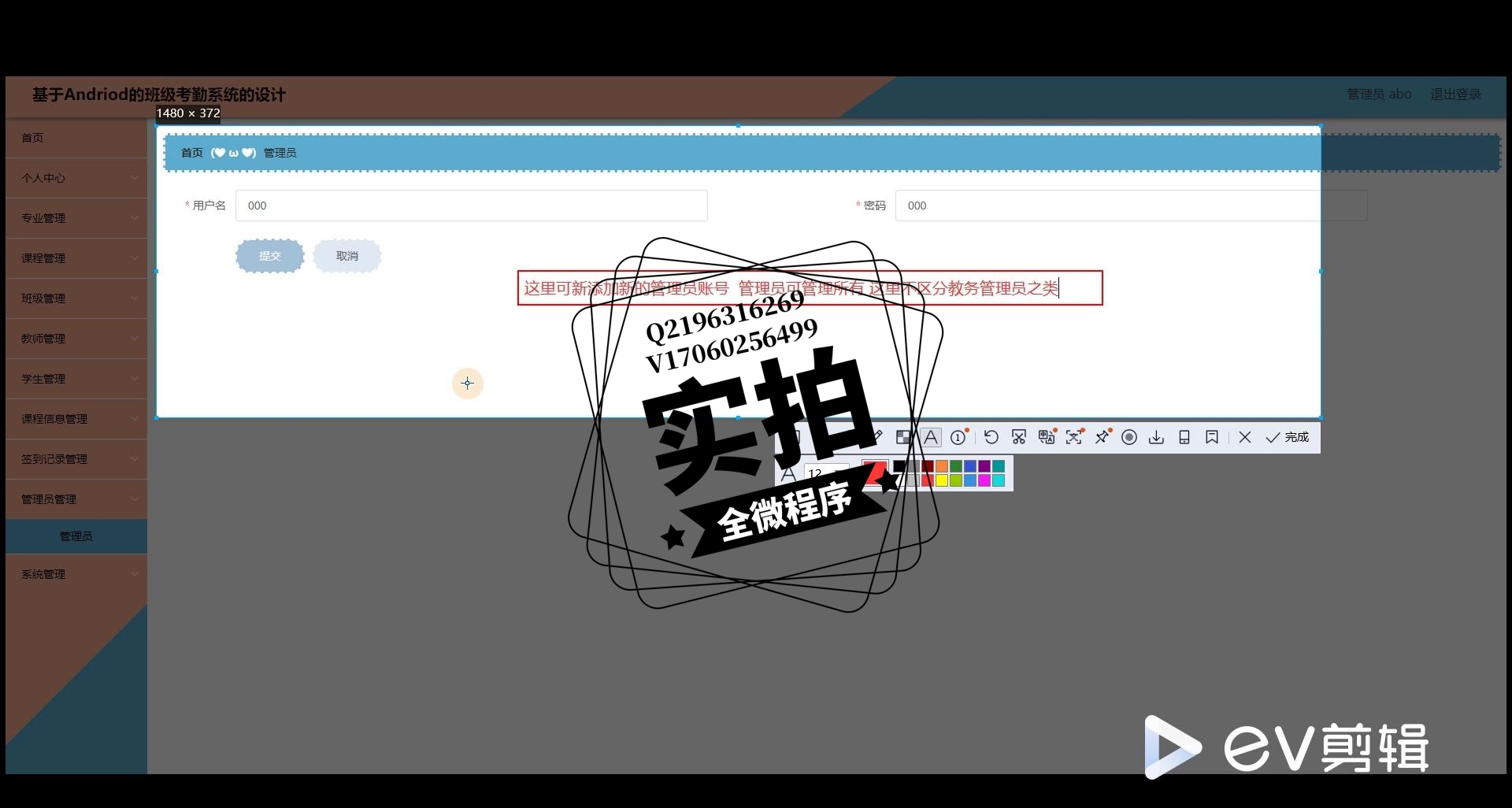This screenshot has height=808, width=1512.
Task: Click 首页 in the breadcrumb
Action: tap(192, 153)
